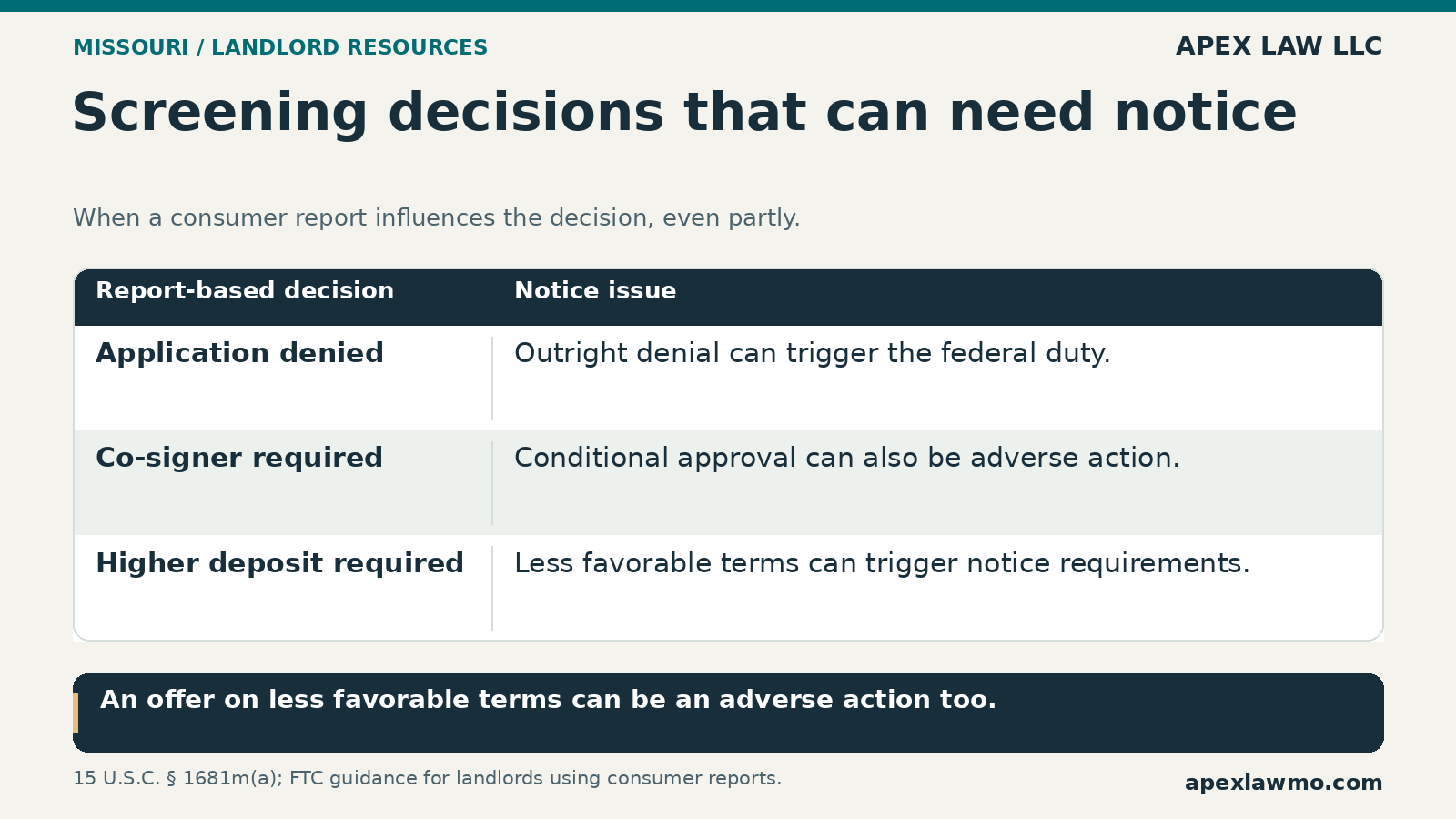1456x819 pixels.
Task: Click the dark callout about less favorable terms
Action: coord(728,713)
